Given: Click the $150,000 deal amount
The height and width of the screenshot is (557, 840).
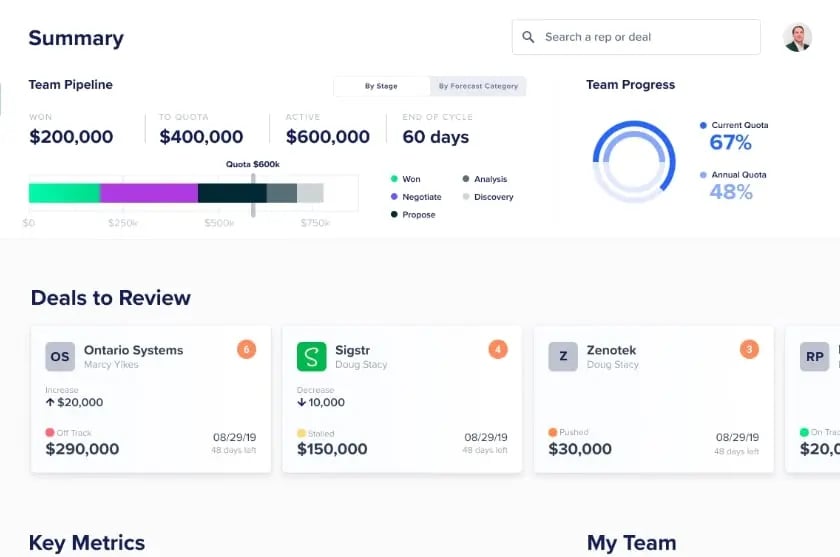Looking at the screenshot, I should click(x=332, y=449).
